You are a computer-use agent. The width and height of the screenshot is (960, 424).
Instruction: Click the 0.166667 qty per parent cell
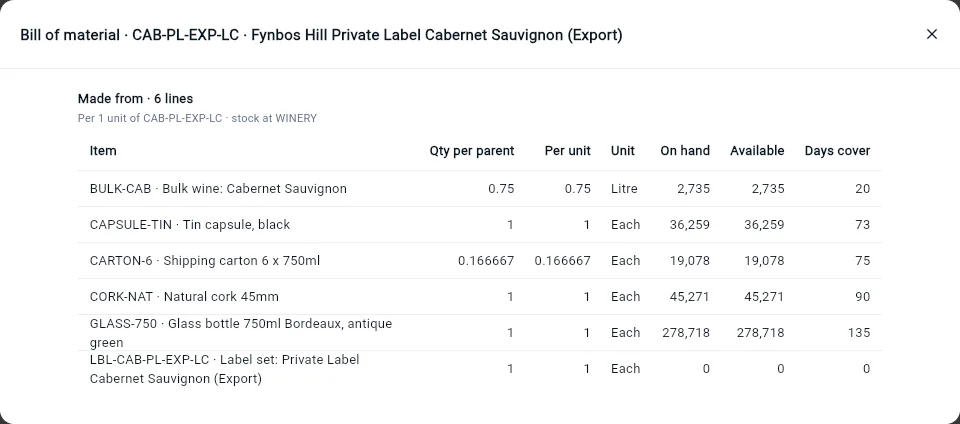[x=486, y=261]
